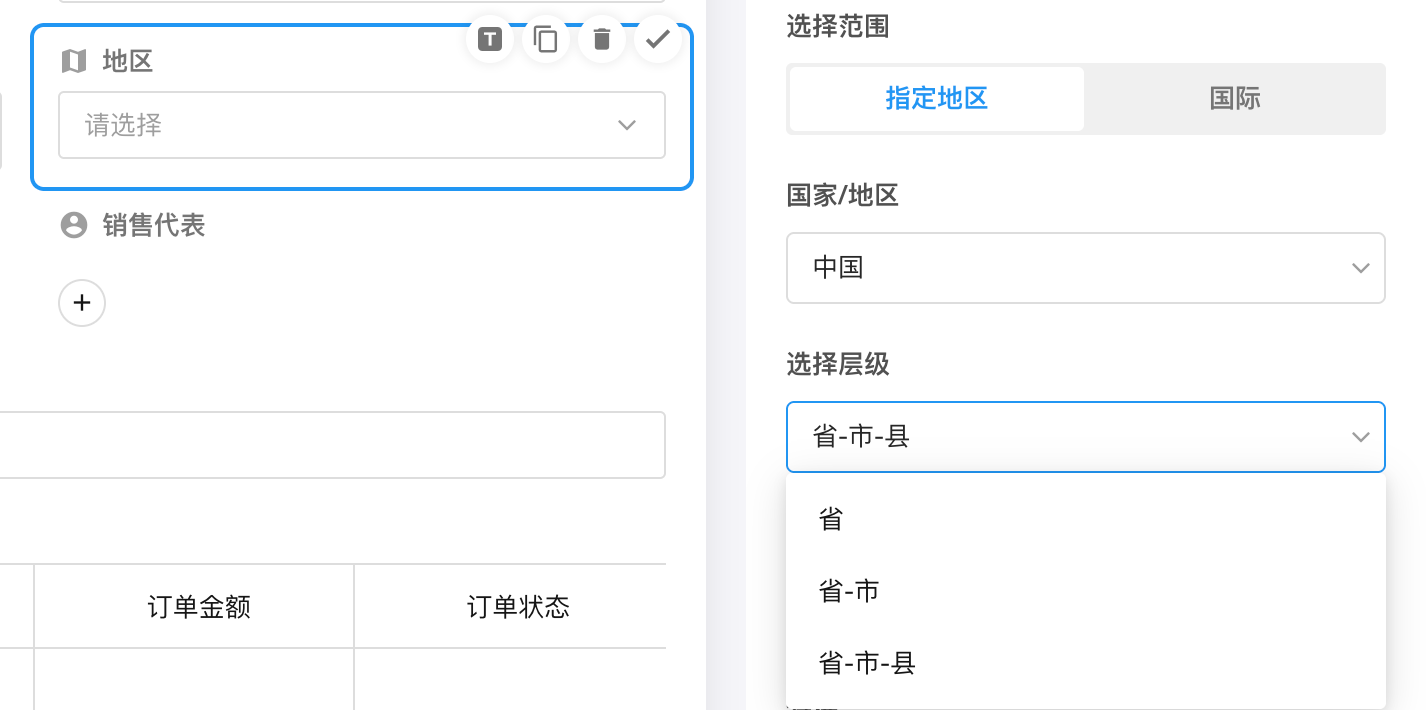Click the map icon beside 地区
This screenshot has width=1426, height=710.
tap(74, 62)
